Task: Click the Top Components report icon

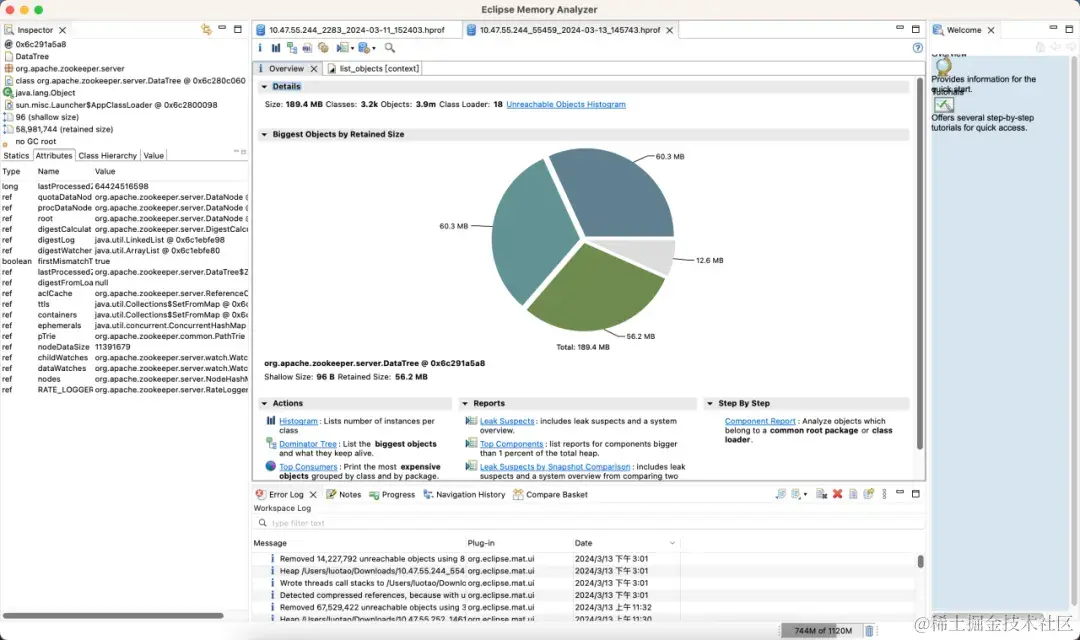Action: pos(471,443)
